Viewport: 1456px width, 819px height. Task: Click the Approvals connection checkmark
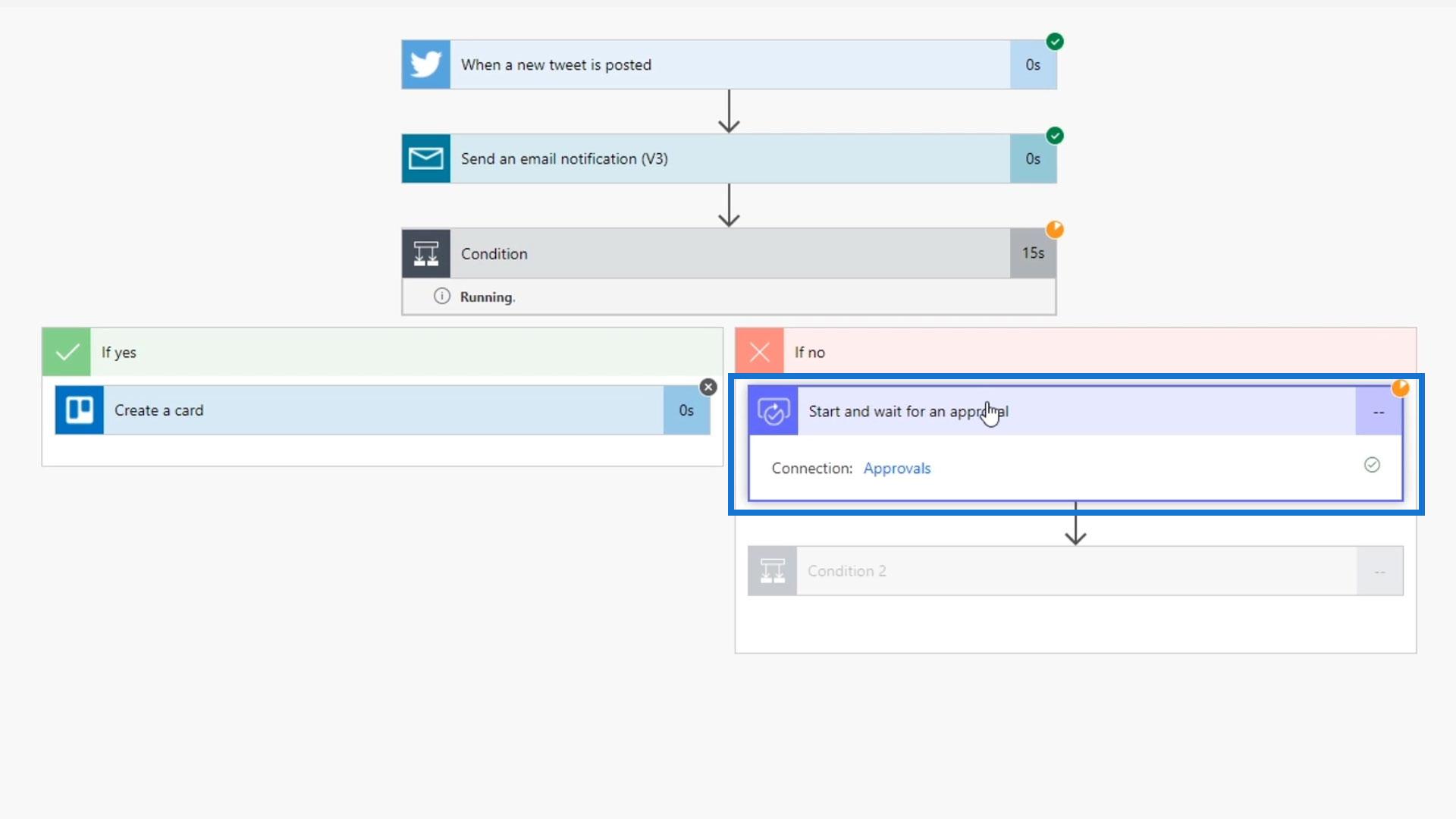[x=1371, y=466]
